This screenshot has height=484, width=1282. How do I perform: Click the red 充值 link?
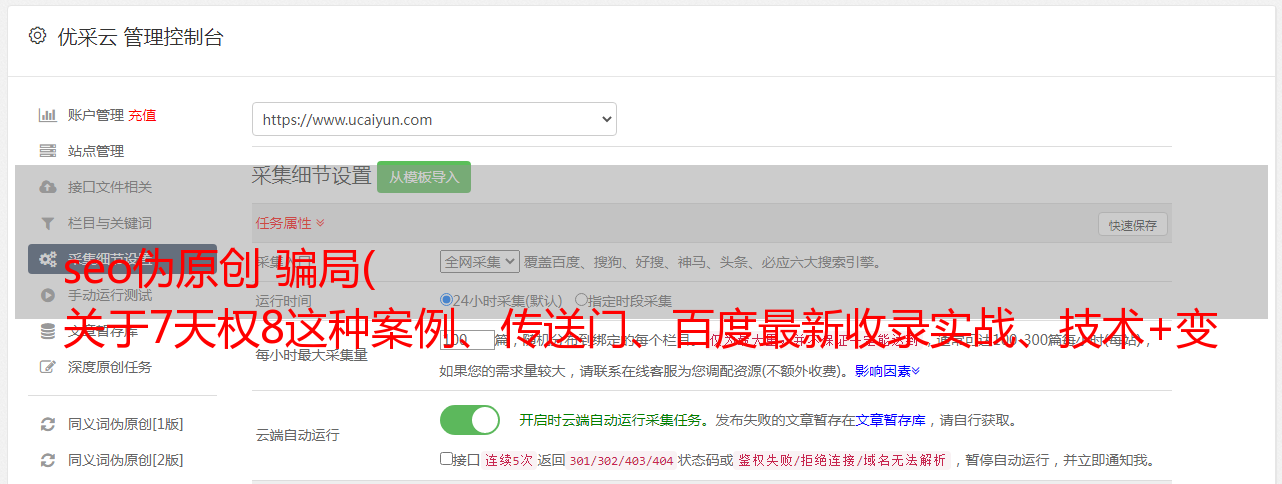(x=142, y=115)
